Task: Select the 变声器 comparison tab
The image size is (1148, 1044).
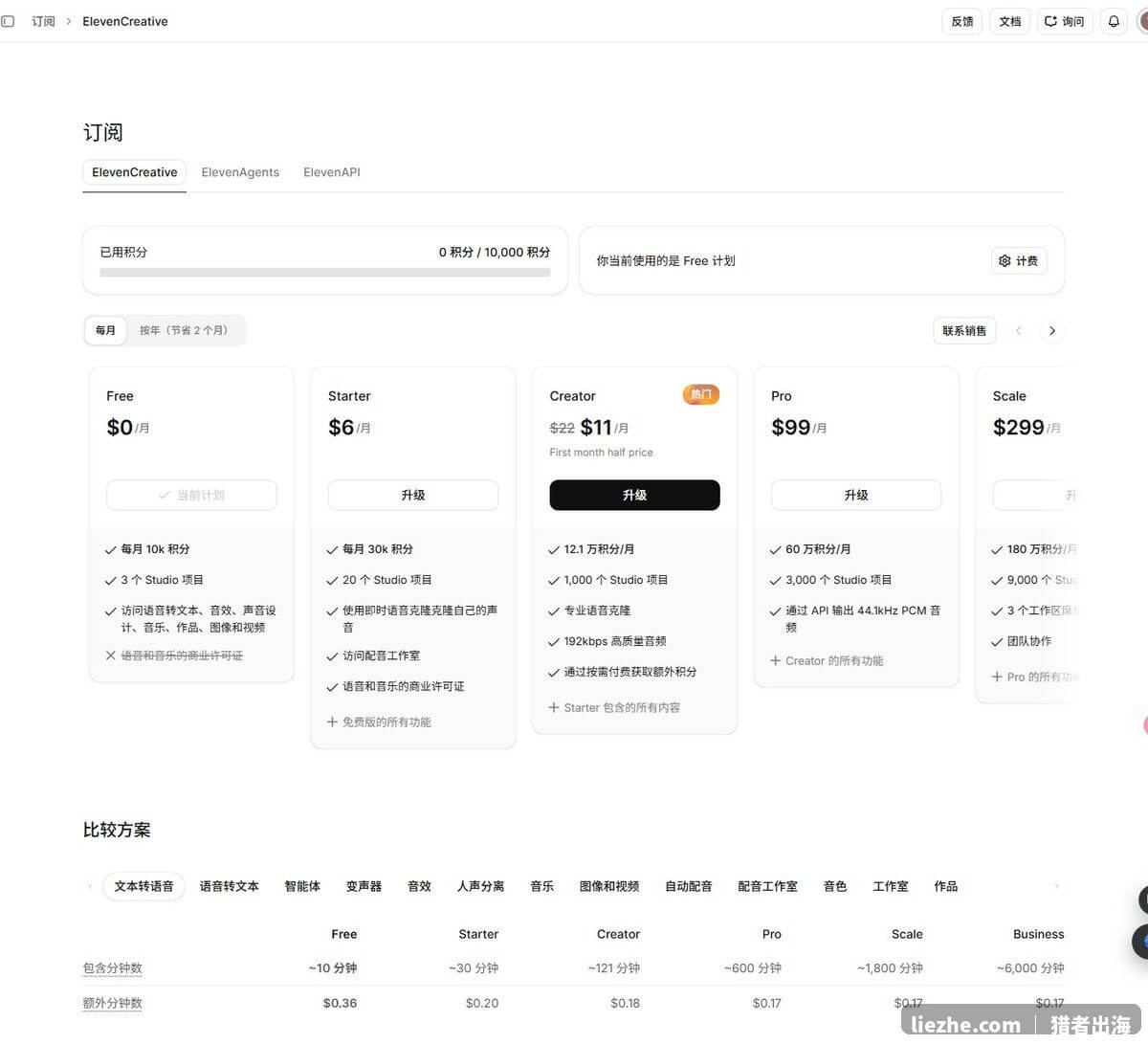Action: 364,886
